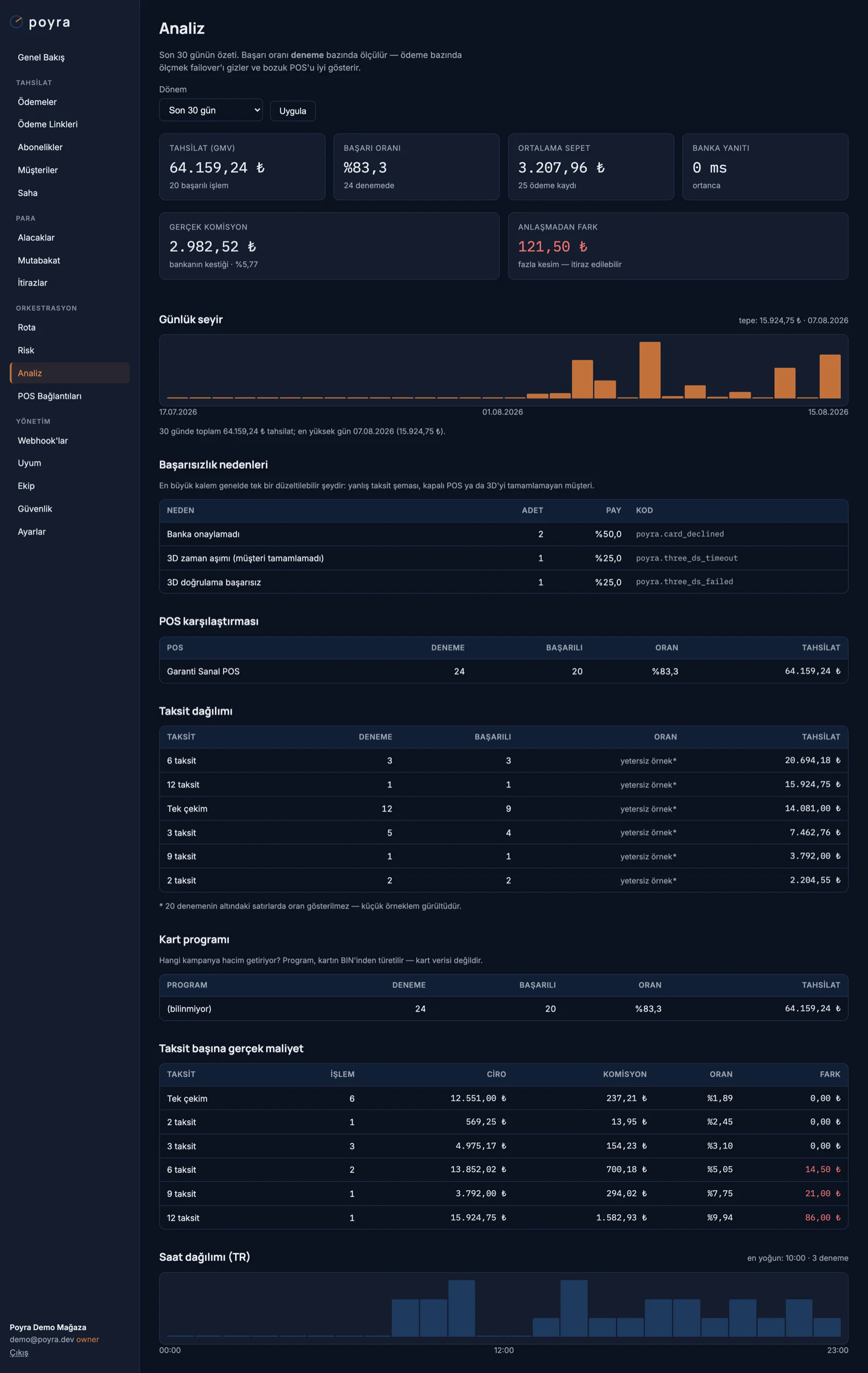
Task: Click the tallest bar in the Günlük seyir chart
Action: (649, 370)
